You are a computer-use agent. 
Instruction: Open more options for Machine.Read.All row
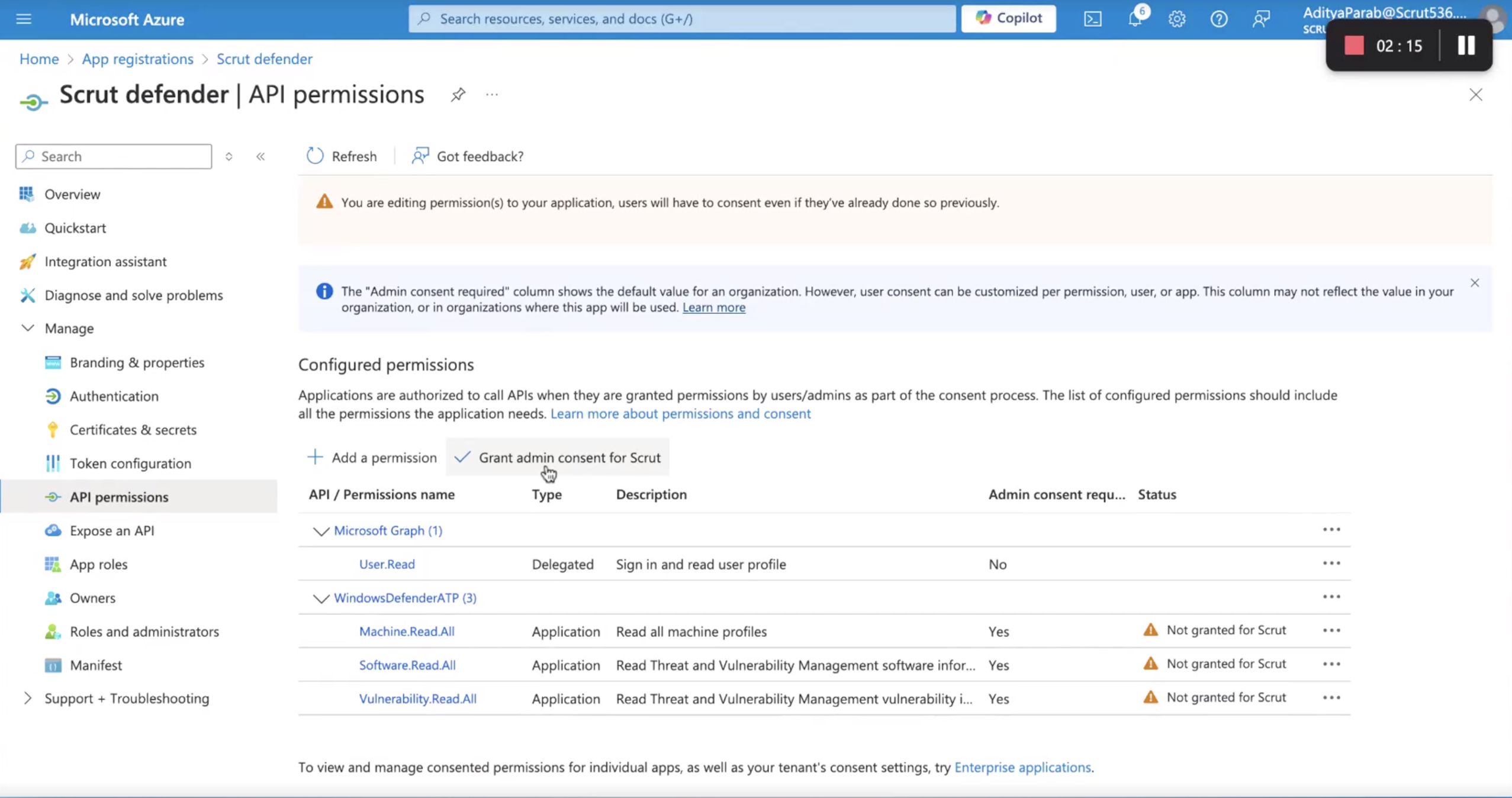coord(1331,630)
